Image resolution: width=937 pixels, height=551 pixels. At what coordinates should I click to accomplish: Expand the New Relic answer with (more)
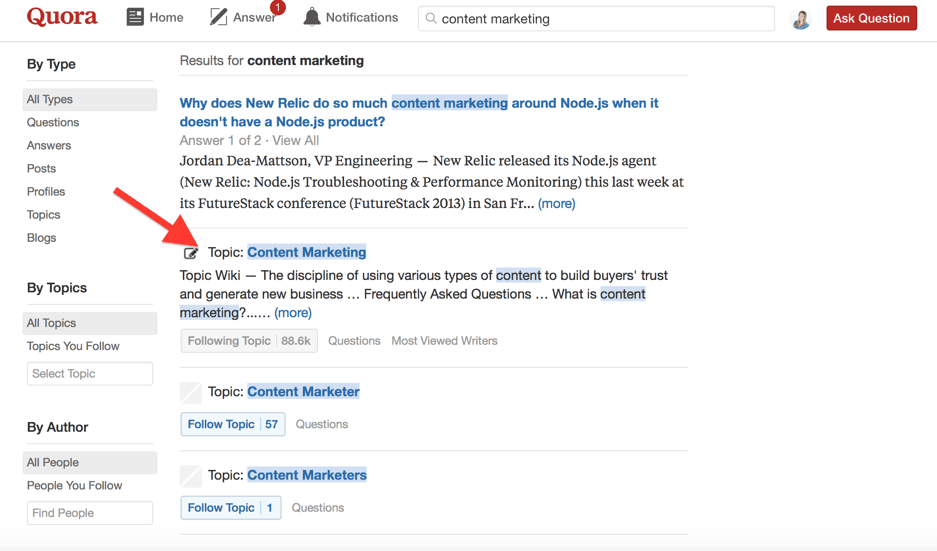(x=556, y=204)
